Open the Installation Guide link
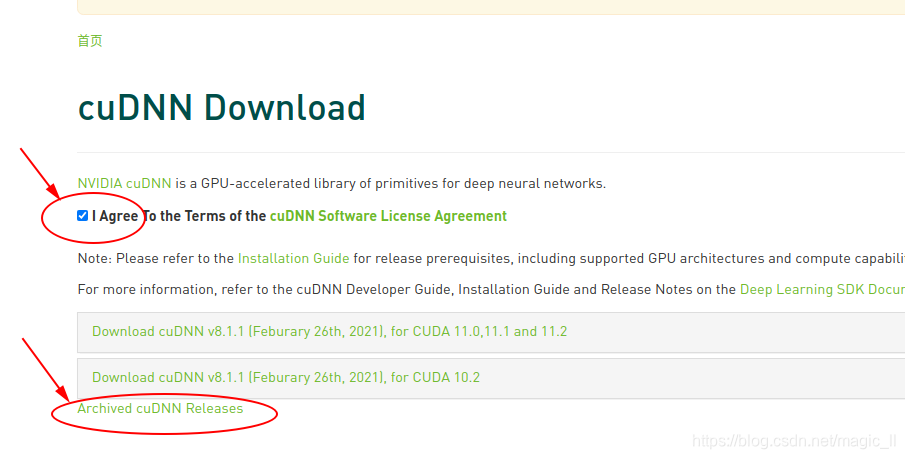This screenshot has width=905, height=459. tap(293, 258)
